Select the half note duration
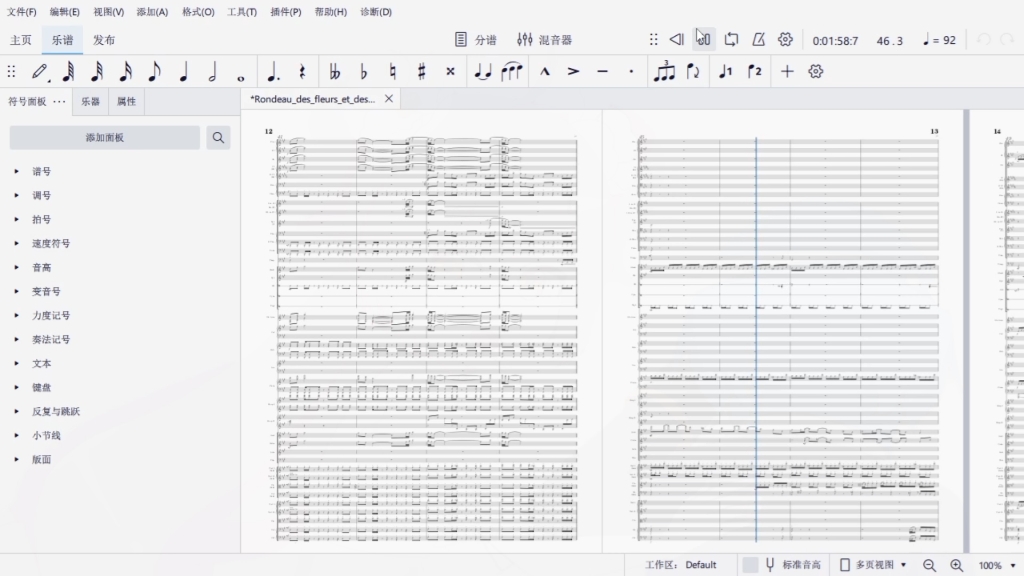Screen dimensions: 1024x576 click(x=212, y=71)
